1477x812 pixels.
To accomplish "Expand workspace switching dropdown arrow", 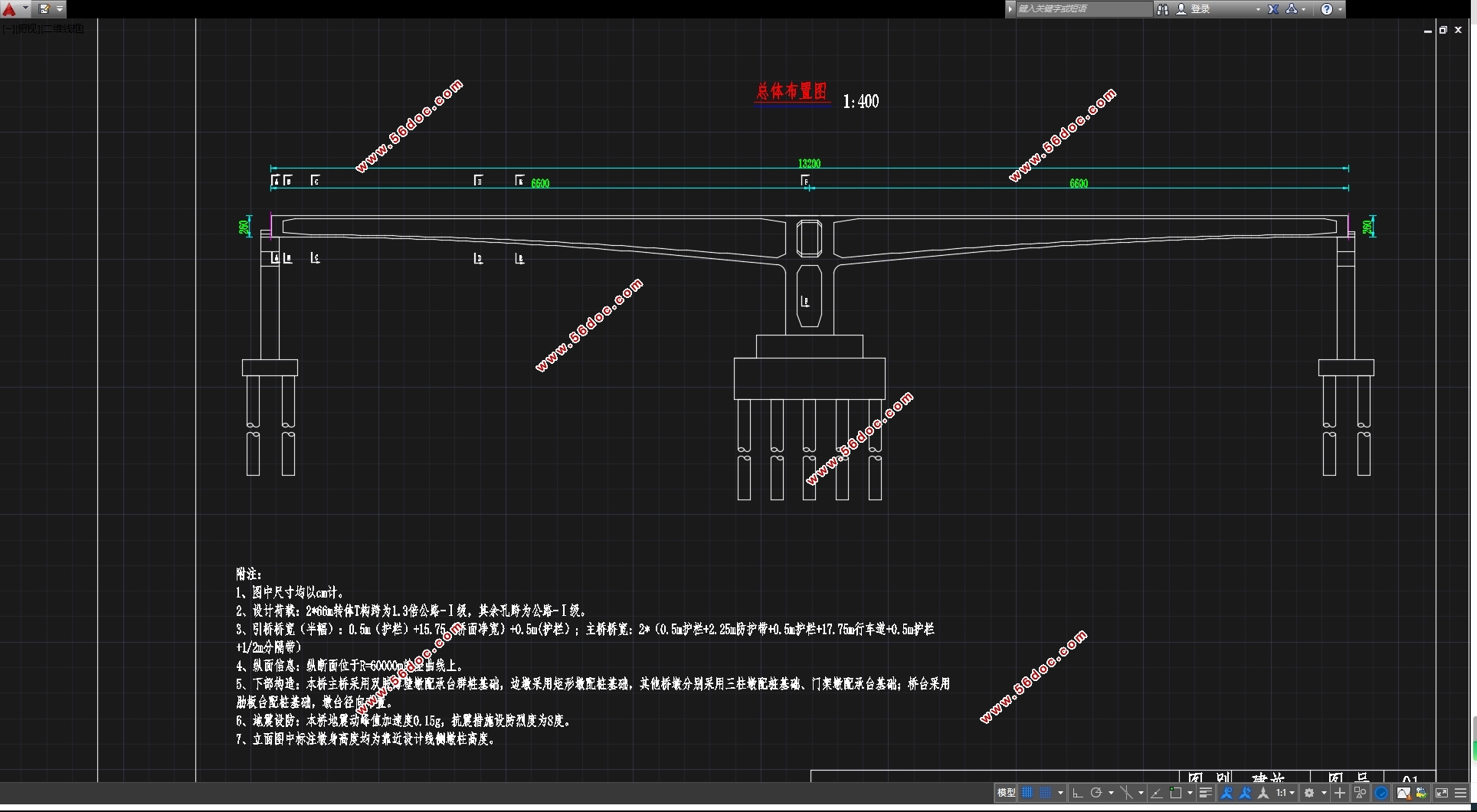I will 1324,793.
